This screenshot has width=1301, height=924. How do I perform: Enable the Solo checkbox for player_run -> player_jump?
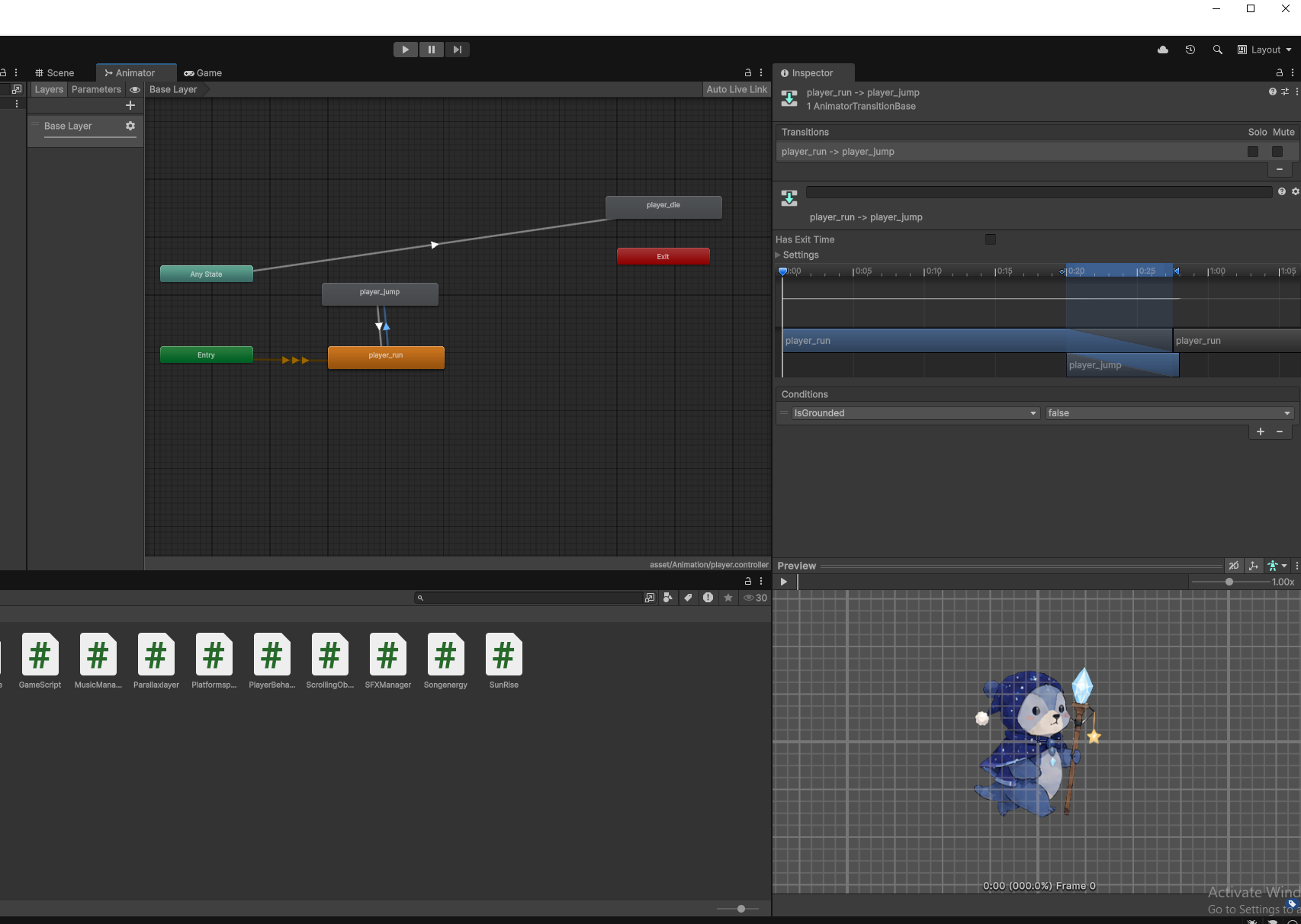[1253, 152]
